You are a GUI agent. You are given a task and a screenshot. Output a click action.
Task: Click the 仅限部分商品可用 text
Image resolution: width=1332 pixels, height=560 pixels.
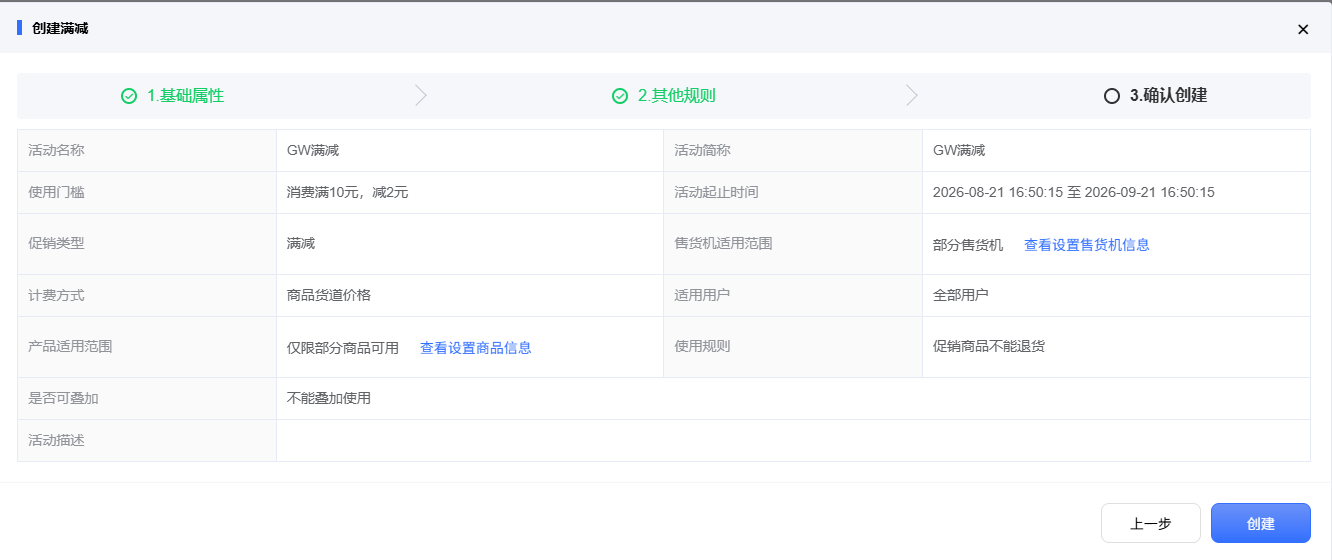click(x=343, y=348)
